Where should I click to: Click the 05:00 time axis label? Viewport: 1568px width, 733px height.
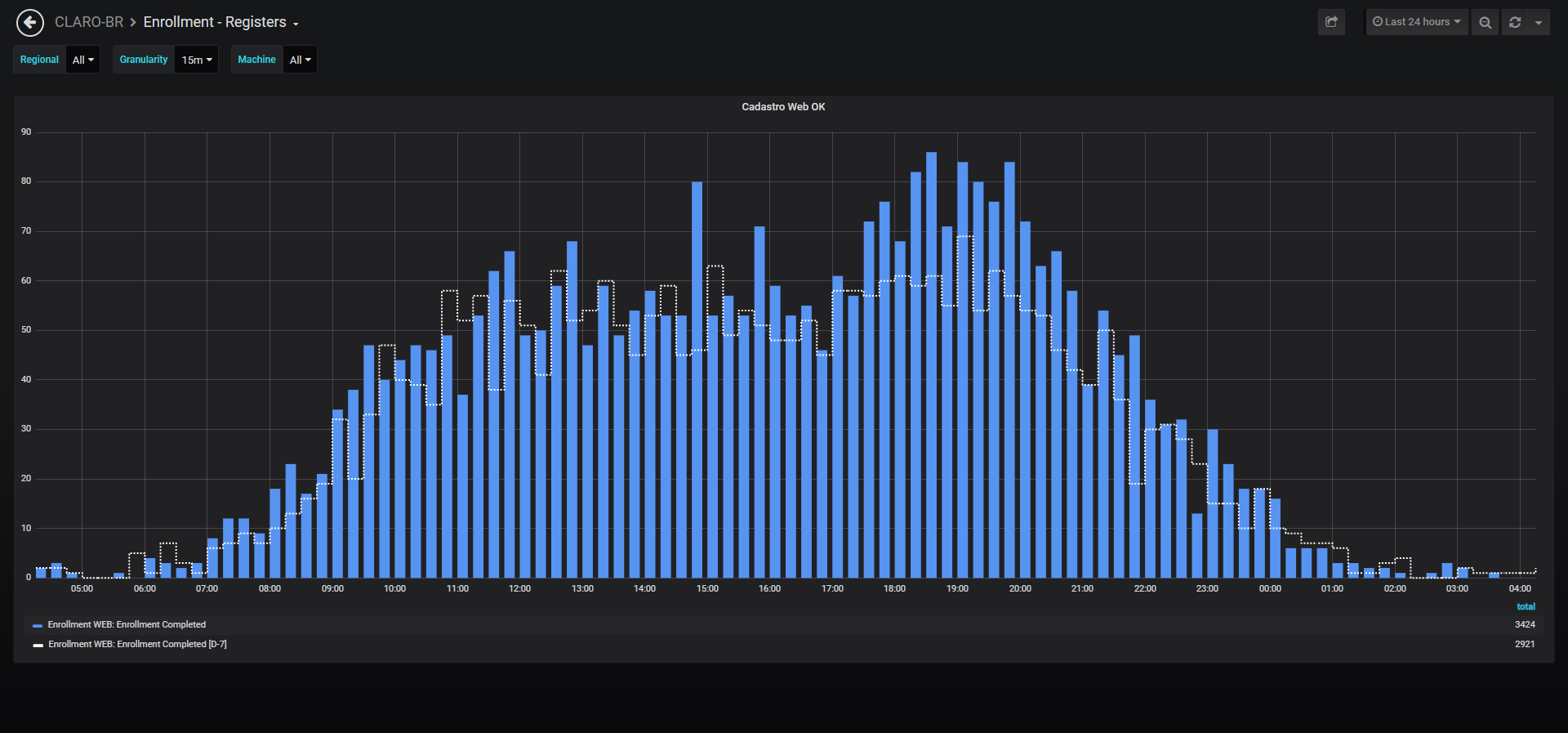tap(82, 588)
